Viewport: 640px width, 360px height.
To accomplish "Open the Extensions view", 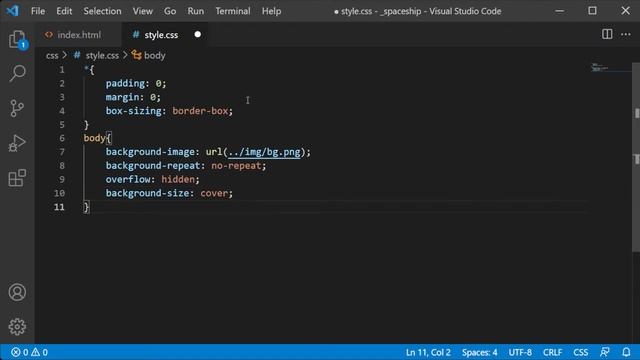I will click(x=17, y=178).
